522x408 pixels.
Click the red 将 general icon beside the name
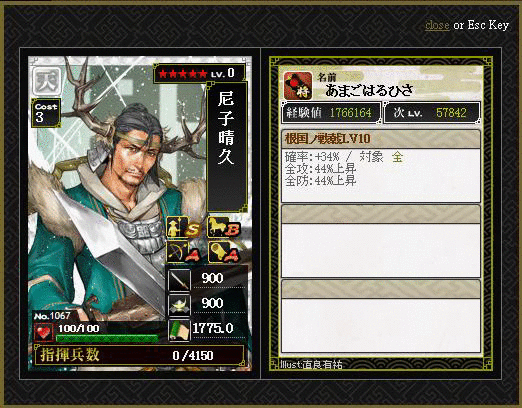click(x=298, y=86)
